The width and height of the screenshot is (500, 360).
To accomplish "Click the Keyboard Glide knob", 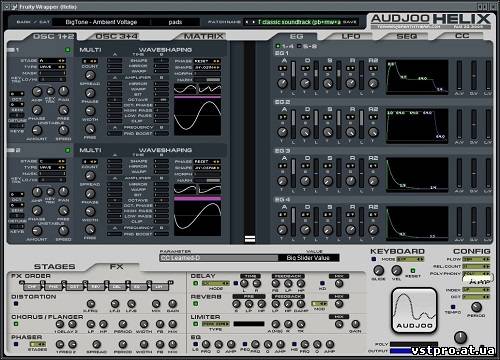I will coord(378,270).
